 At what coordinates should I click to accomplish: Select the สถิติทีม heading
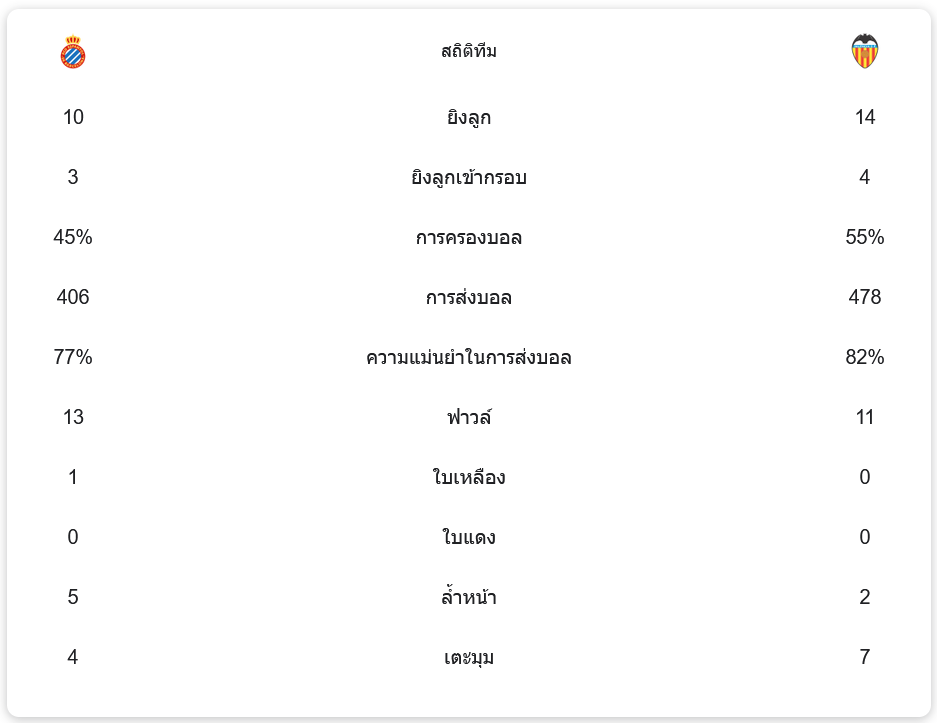(x=468, y=51)
